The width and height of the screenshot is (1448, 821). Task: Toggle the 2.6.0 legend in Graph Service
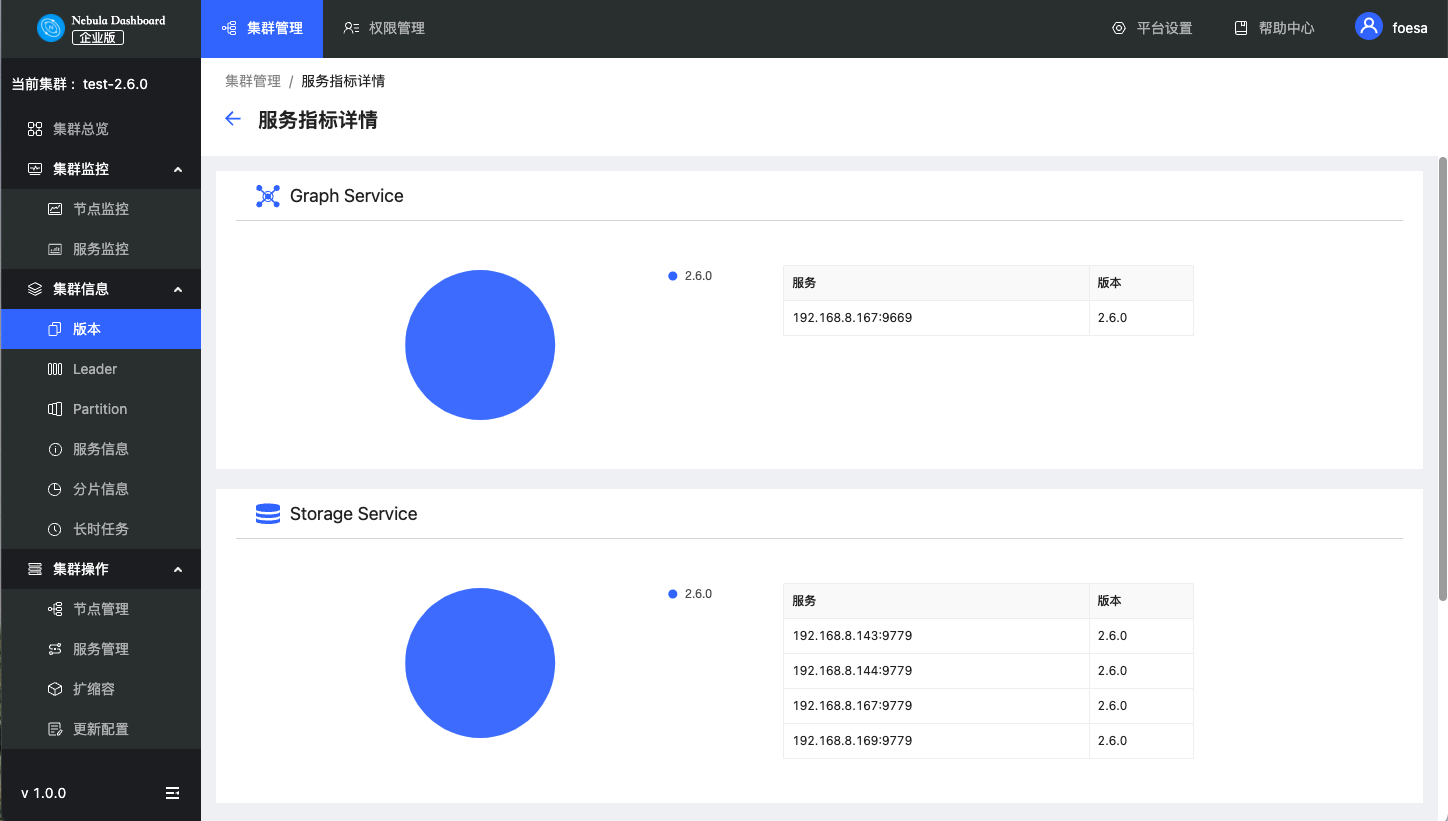click(690, 276)
